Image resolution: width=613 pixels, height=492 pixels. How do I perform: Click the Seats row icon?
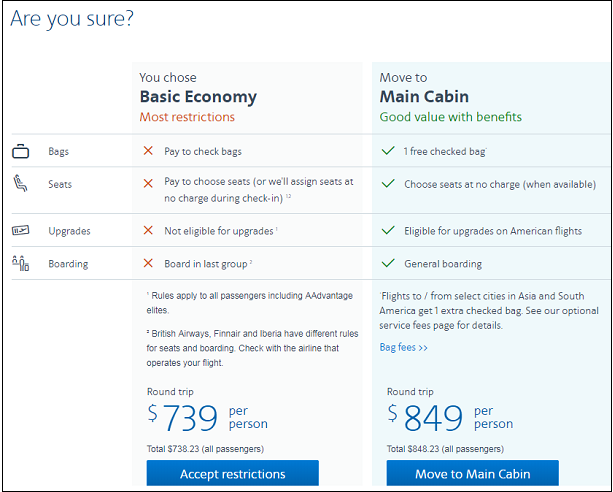click(21, 184)
